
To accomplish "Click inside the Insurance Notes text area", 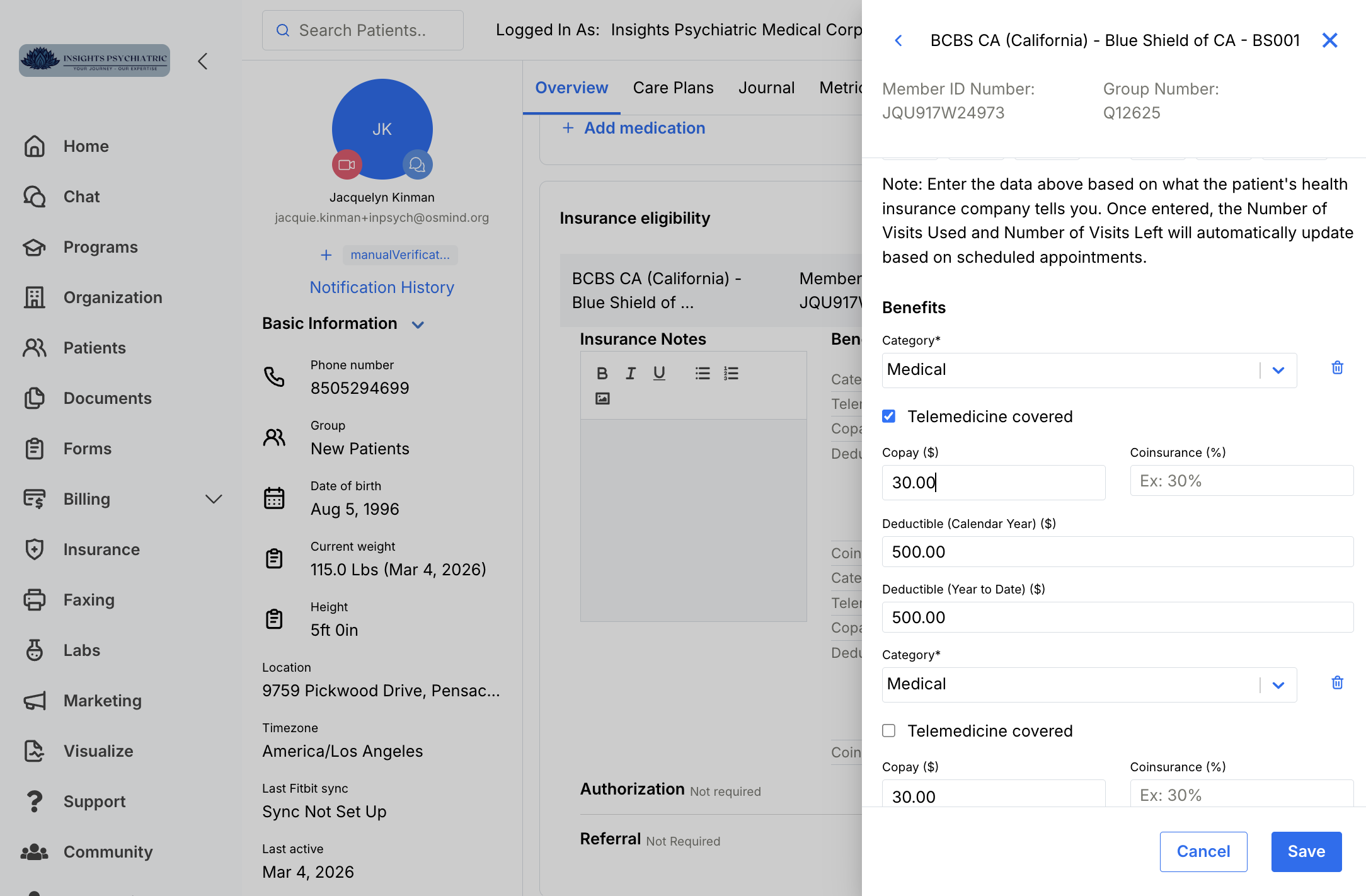I will tap(693, 520).
